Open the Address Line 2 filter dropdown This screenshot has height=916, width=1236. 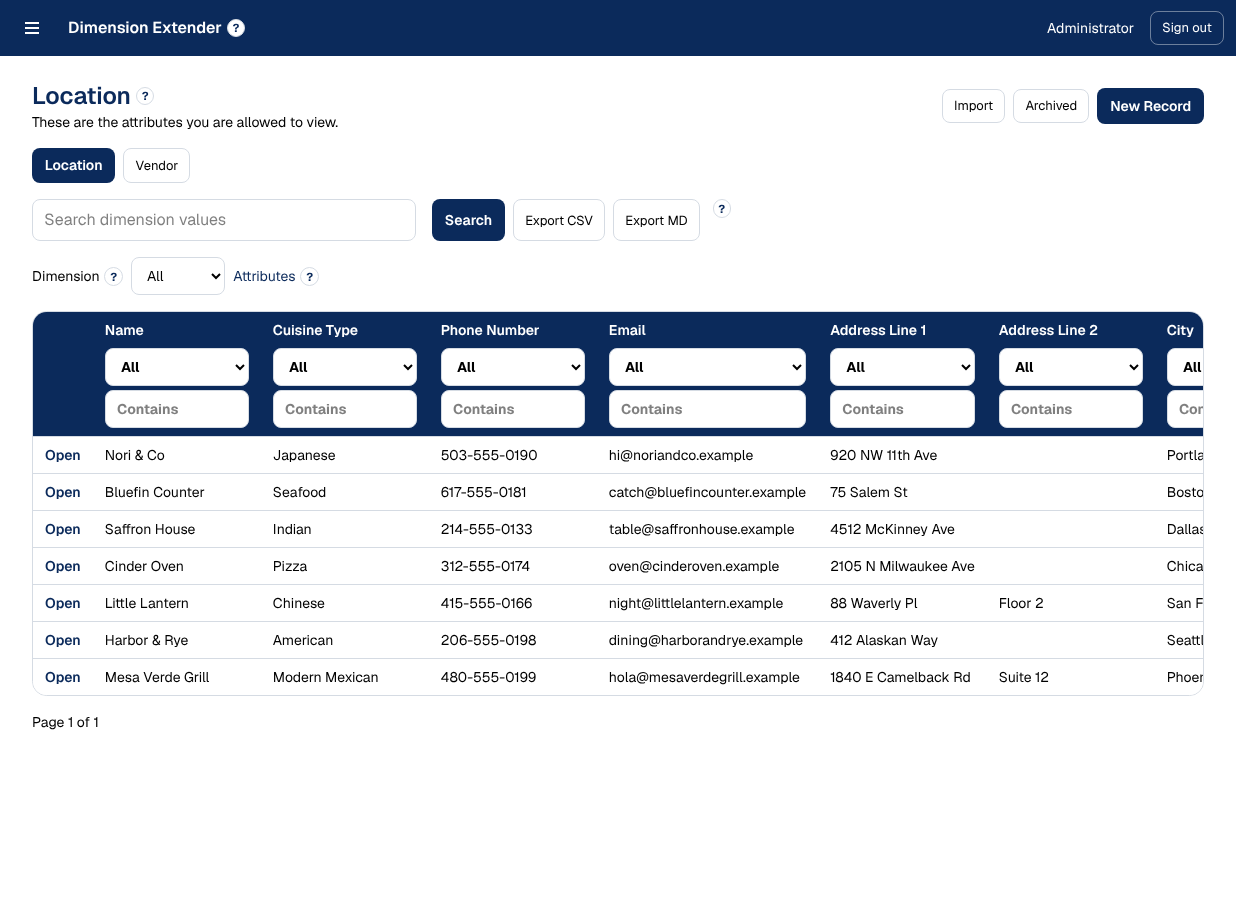point(1071,367)
